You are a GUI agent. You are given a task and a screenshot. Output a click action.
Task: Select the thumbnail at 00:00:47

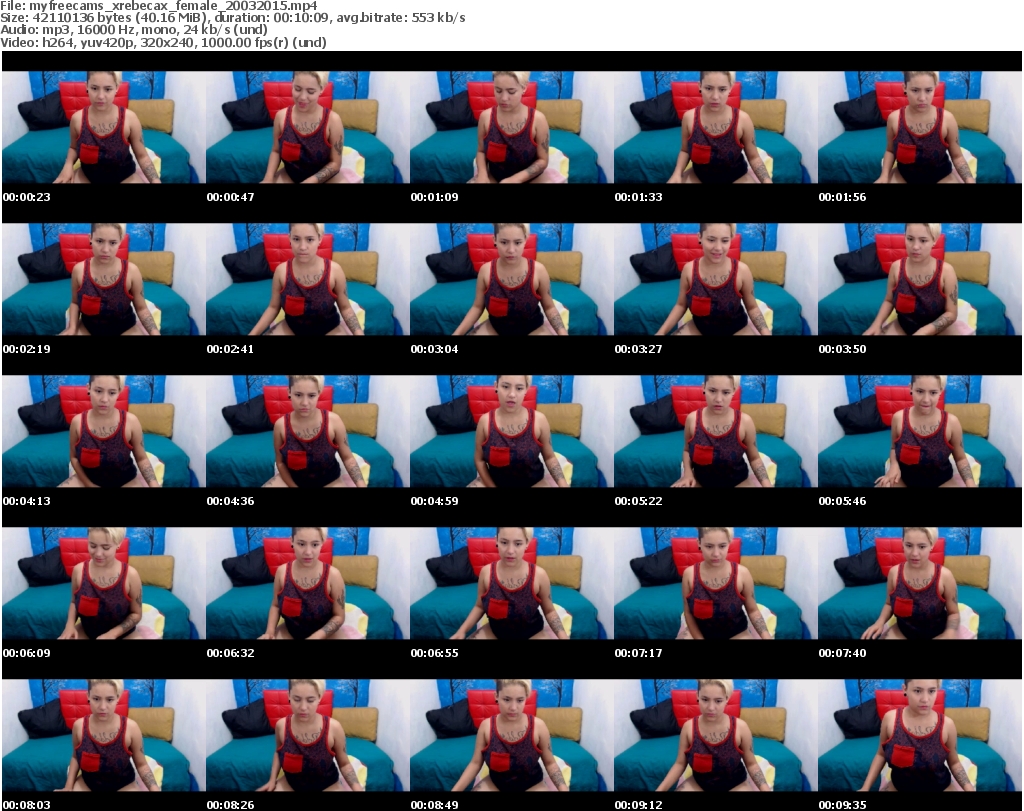(x=308, y=127)
